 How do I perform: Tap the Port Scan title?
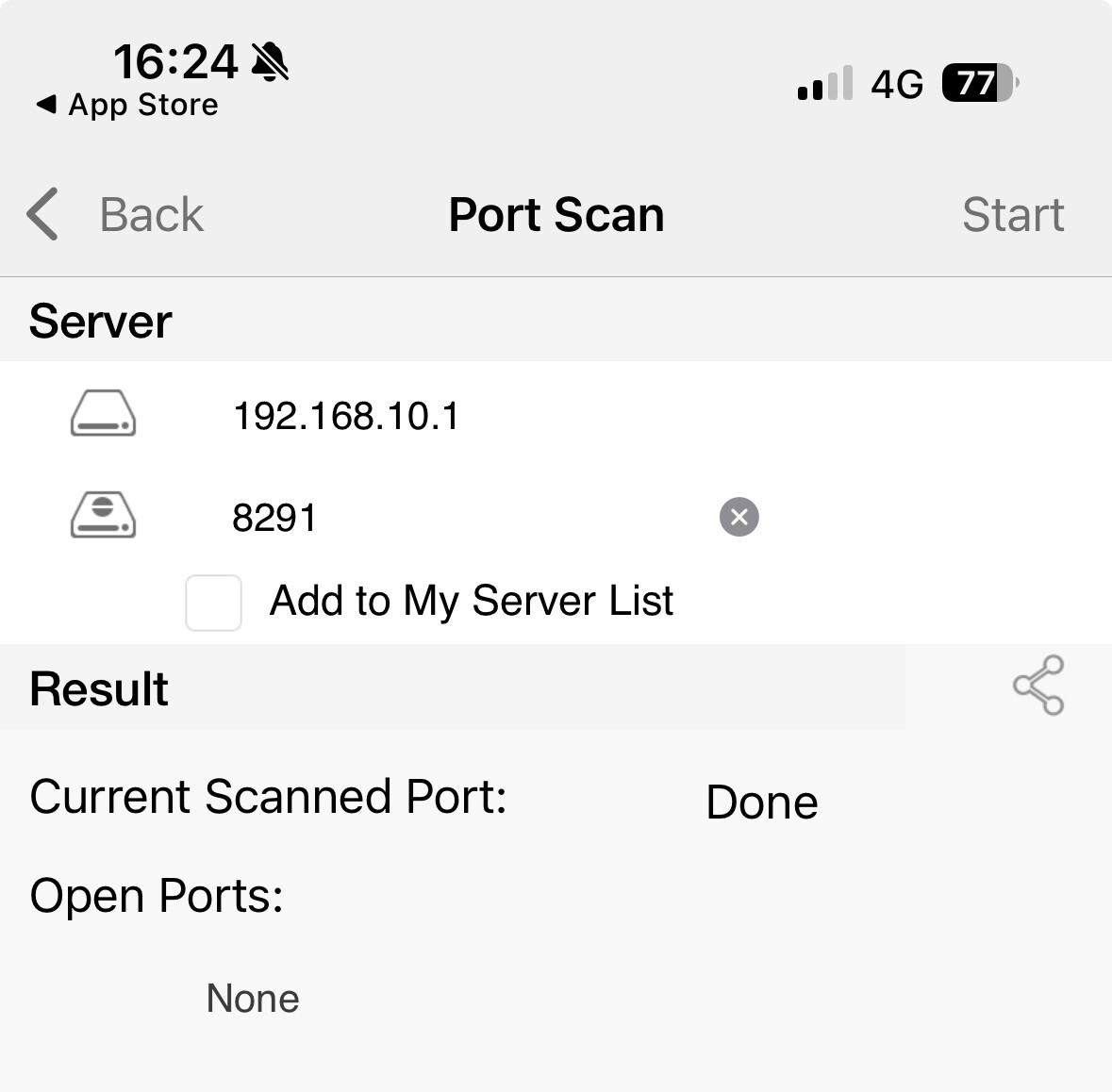pos(556,215)
